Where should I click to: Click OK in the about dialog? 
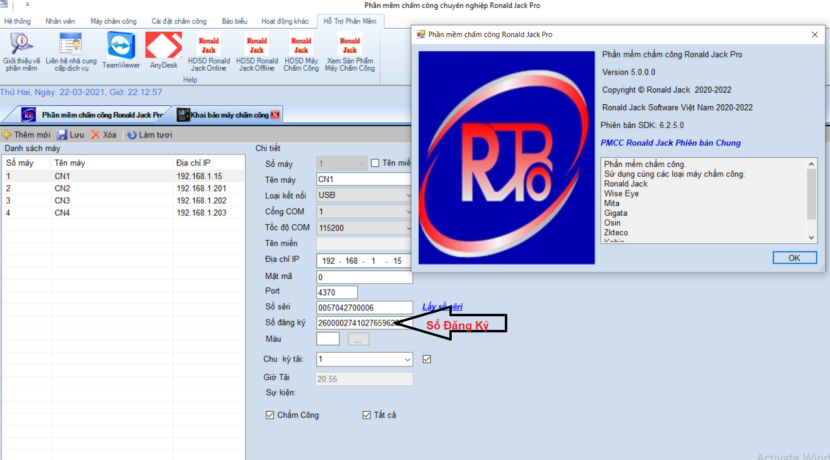pos(794,258)
